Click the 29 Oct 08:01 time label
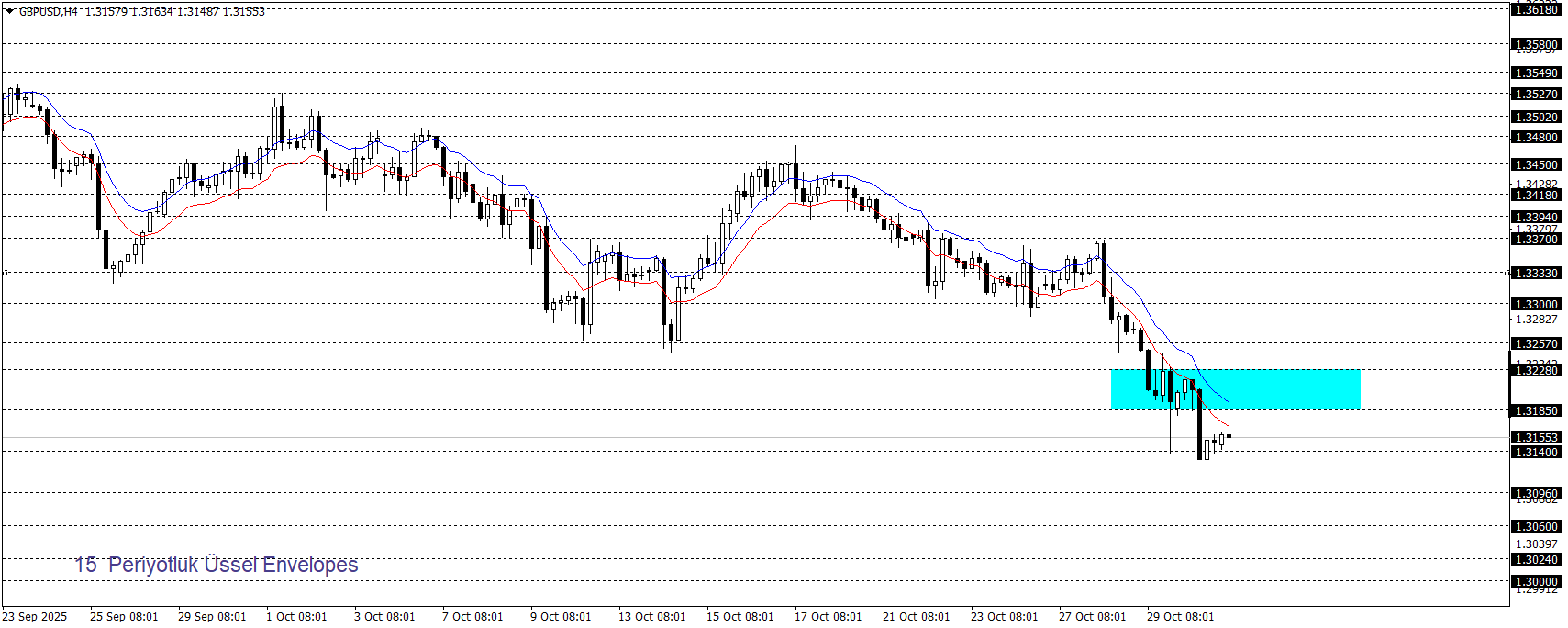The width and height of the screenshot is (1568, 628). 1180,616
